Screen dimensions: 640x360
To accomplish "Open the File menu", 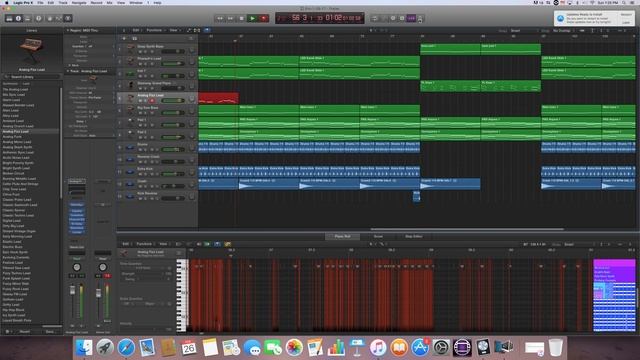I will 40,3.
